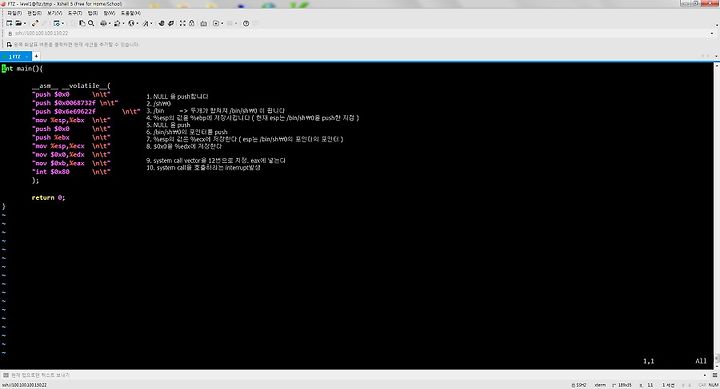Image resolution: width=720 pixels, height=389 pixels.
Task: Click the Find magnifier toolbar icon
Action: pyautogui.click(x=91, y=23)
